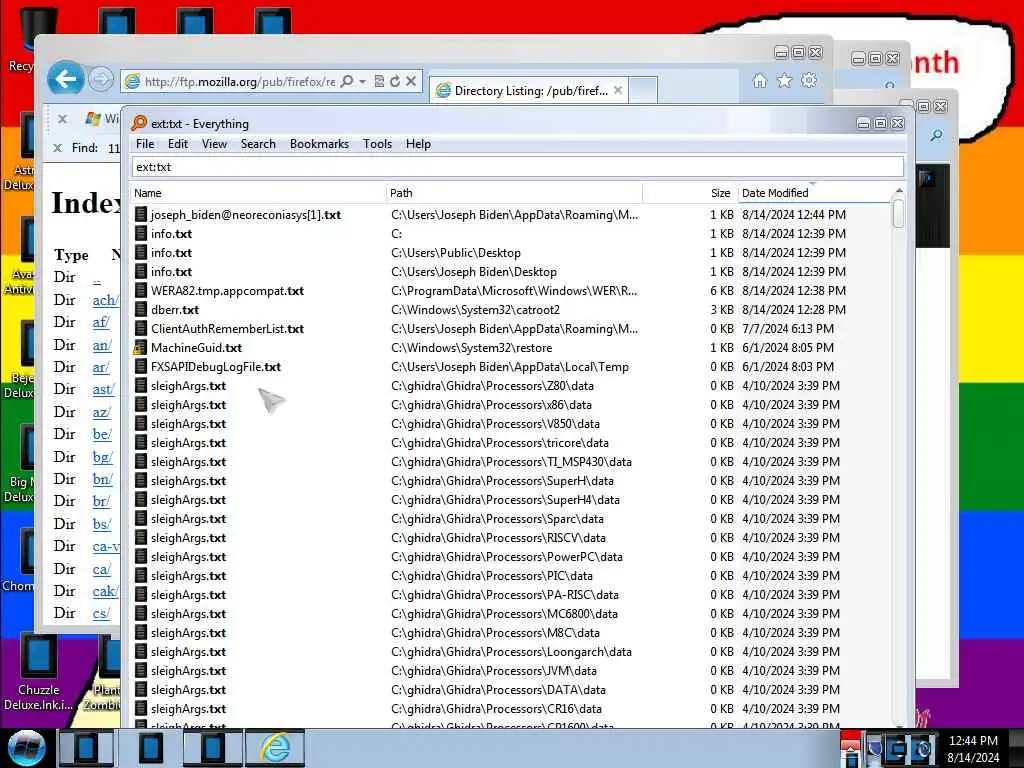Select info.txt in Joseph Biden Desktop
The image size is (1024, 768).
click(171, 271)
